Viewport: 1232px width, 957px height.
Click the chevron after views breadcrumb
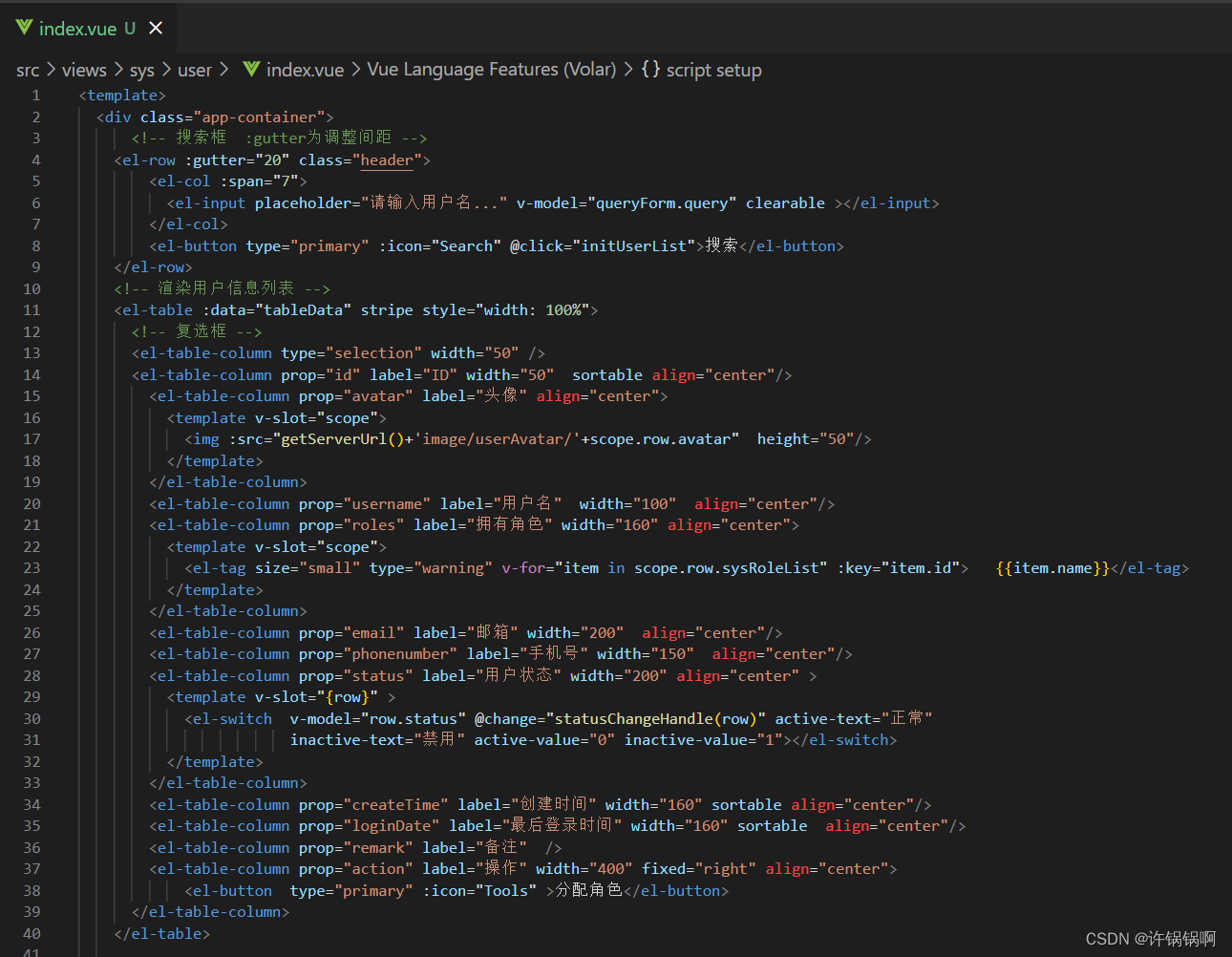pos(118,70)
